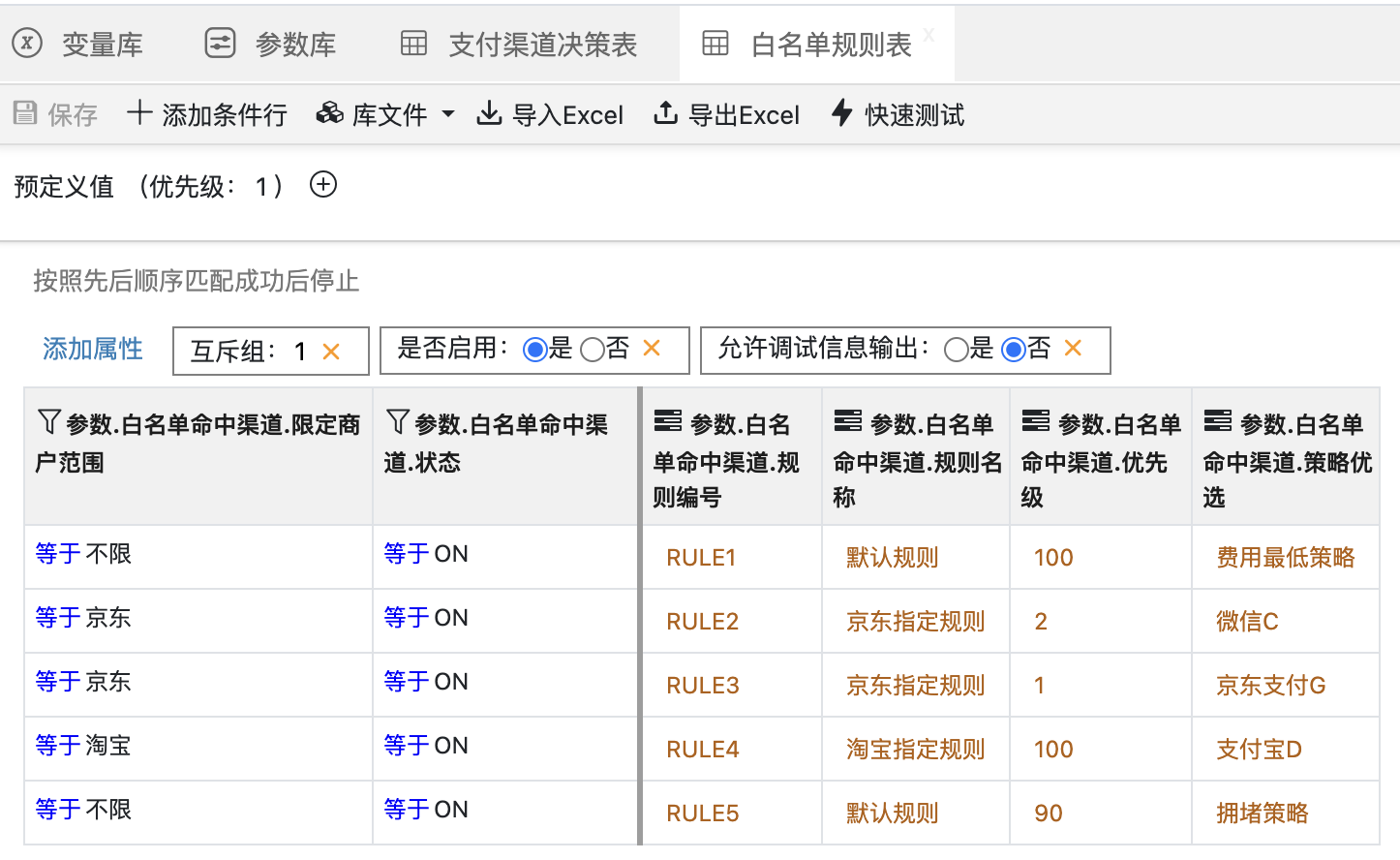Expand the 库文件 dropdown menu

pos(447,114)
